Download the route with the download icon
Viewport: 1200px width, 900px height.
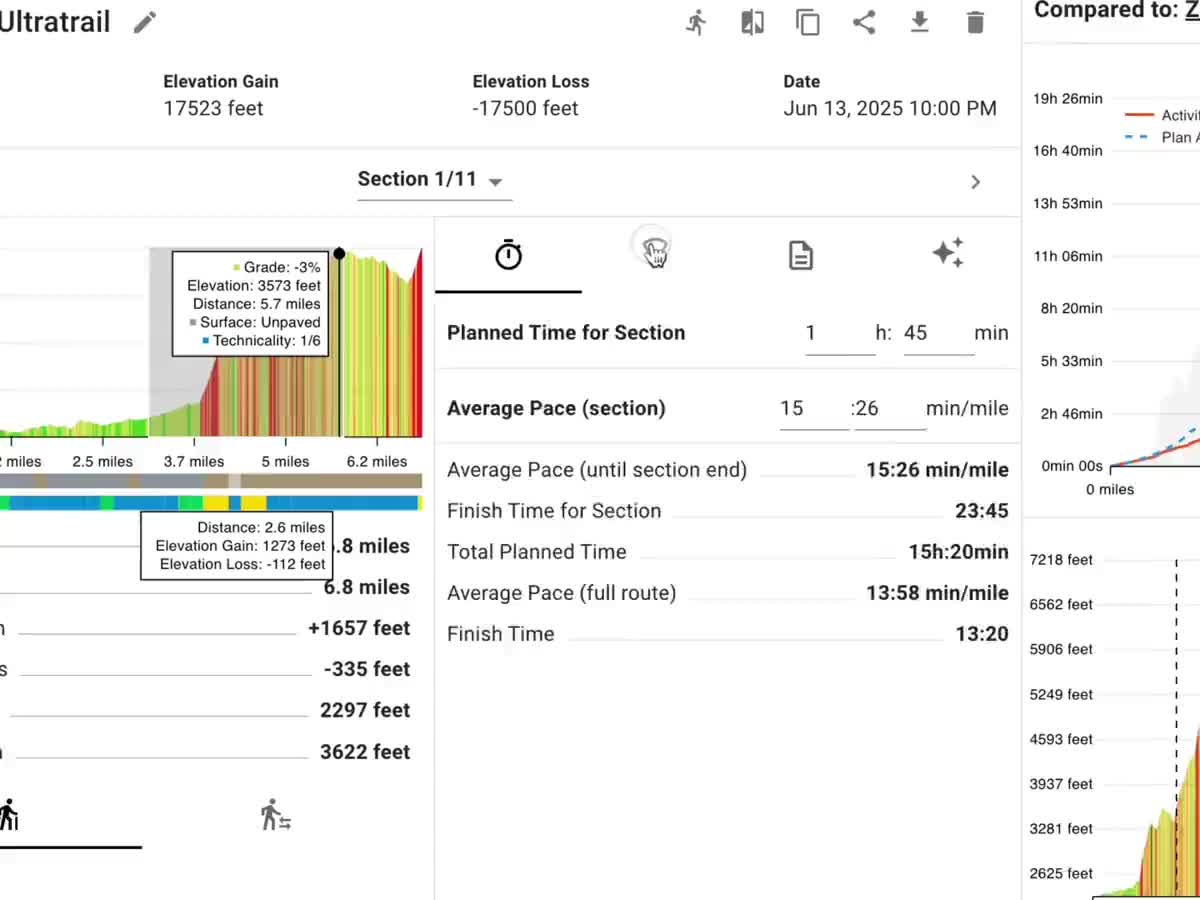[x=919, y=22]
